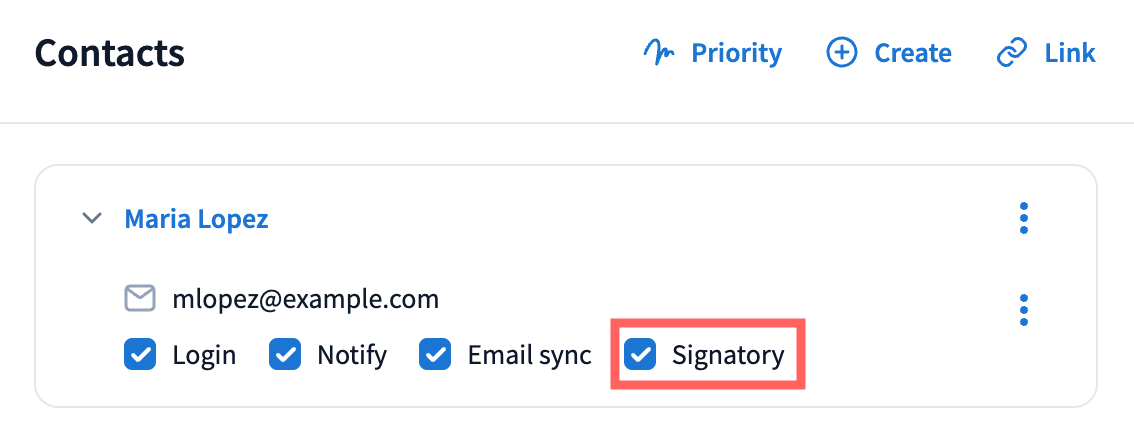1134x448 pixels.
Task: Click the Priority button label
Action: pyautogui.click(x=737, y=53)
